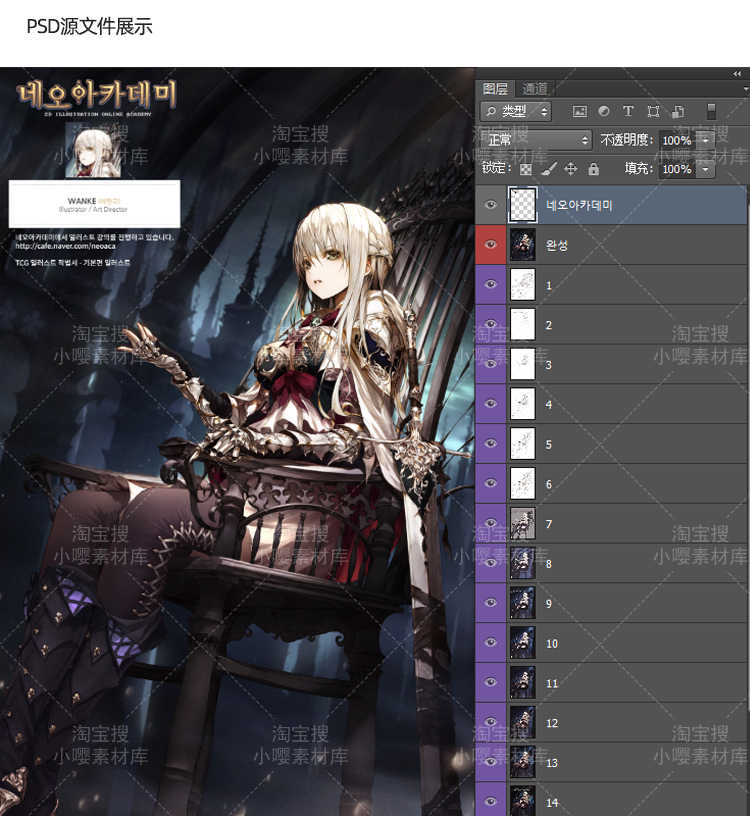Hide the 네오아카데미 layer
The image size is (750, 816).
(x=490, y=205)
